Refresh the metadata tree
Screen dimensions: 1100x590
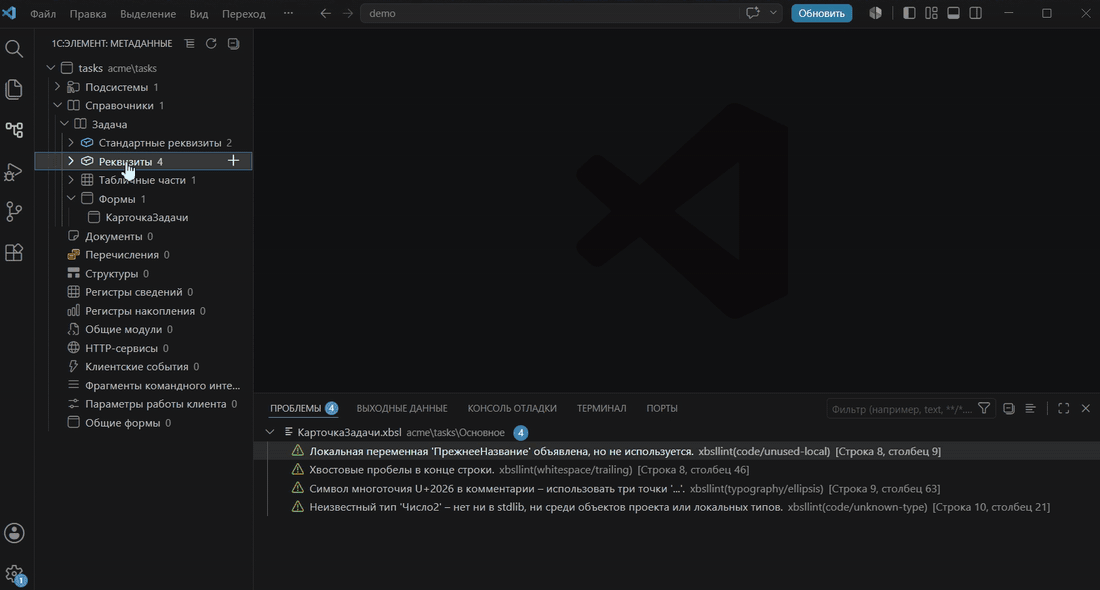tap(211, 43)
